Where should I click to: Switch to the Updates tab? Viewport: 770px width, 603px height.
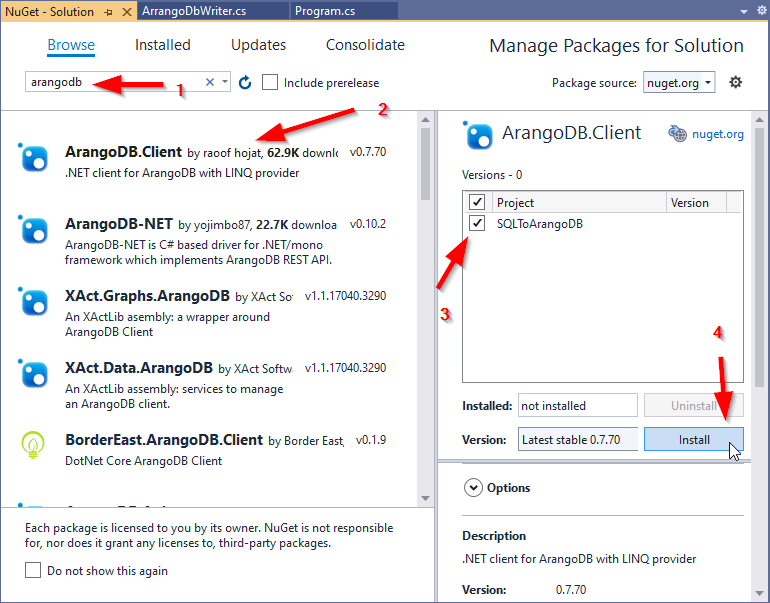(258, 45)
